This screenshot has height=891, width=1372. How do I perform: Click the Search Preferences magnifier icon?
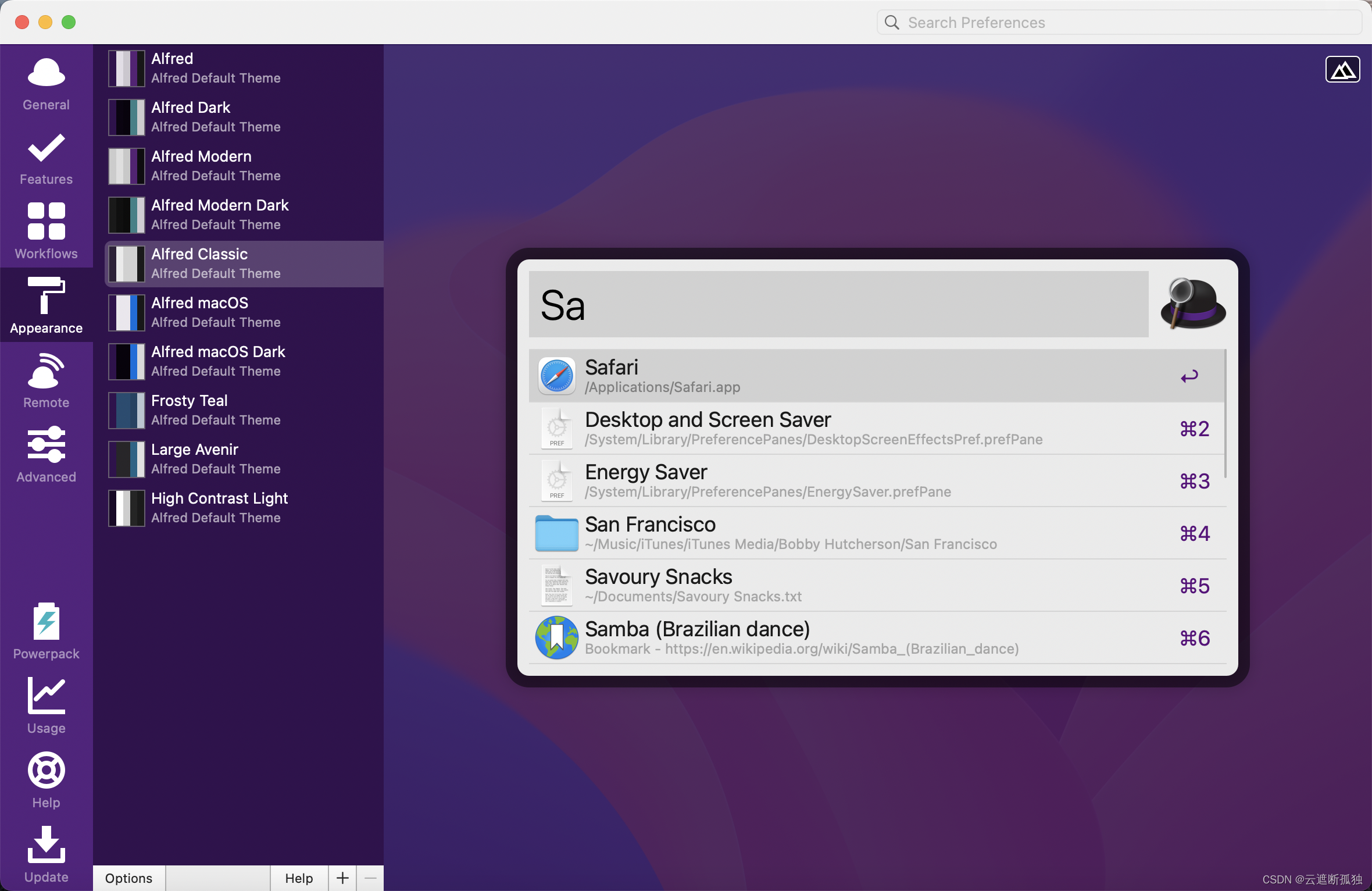892,22
